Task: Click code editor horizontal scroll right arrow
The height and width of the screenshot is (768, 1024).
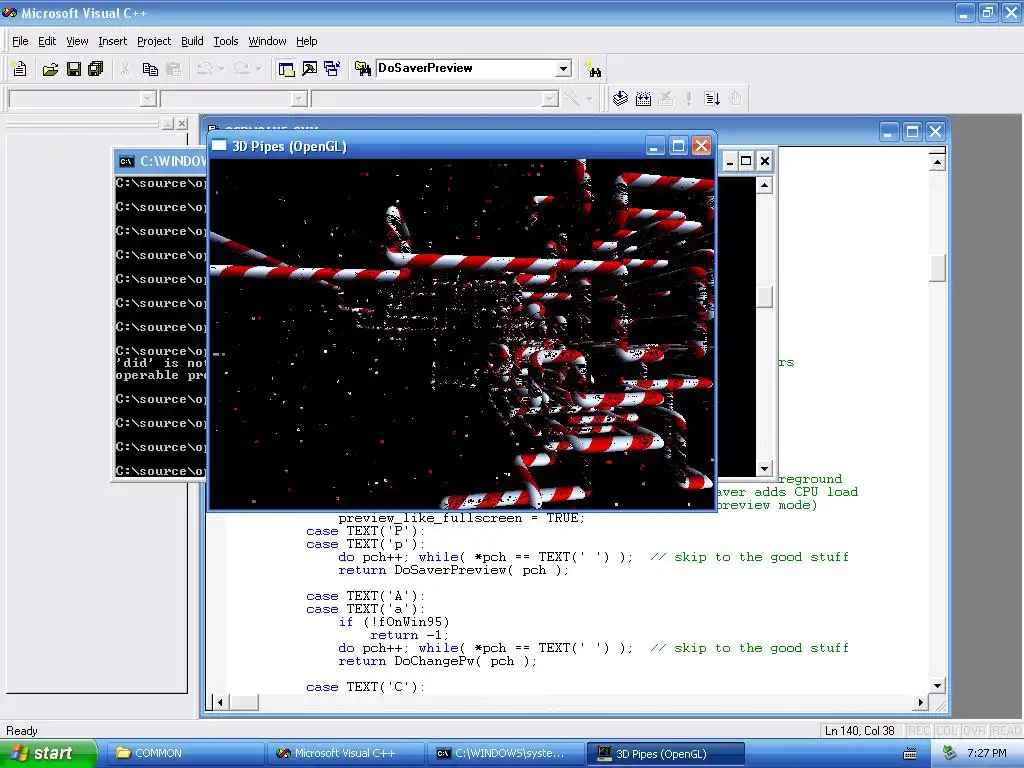Action: (x=920, y=703)
